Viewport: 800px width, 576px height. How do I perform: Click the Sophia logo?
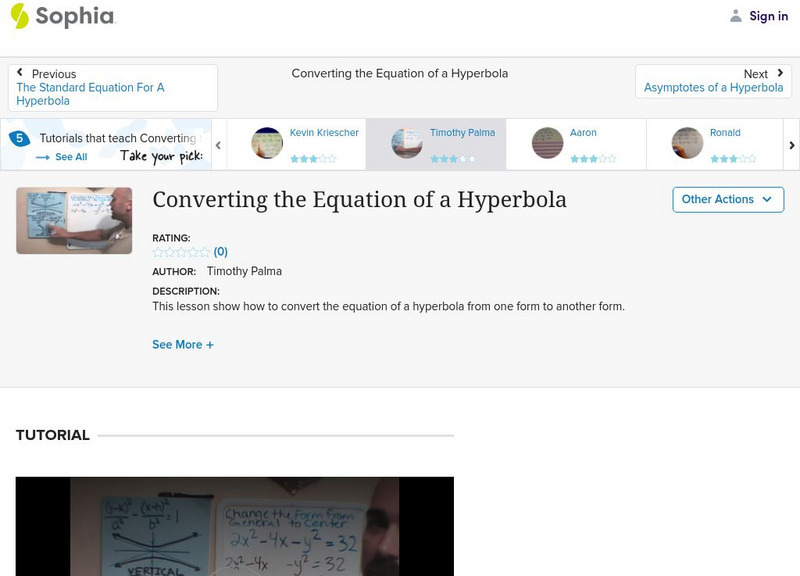point(60,16)
